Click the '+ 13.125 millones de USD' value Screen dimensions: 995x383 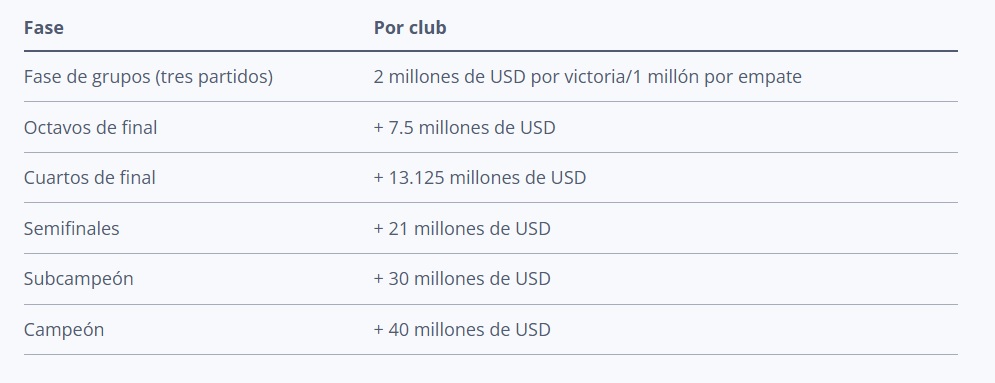tap(480, 178)
